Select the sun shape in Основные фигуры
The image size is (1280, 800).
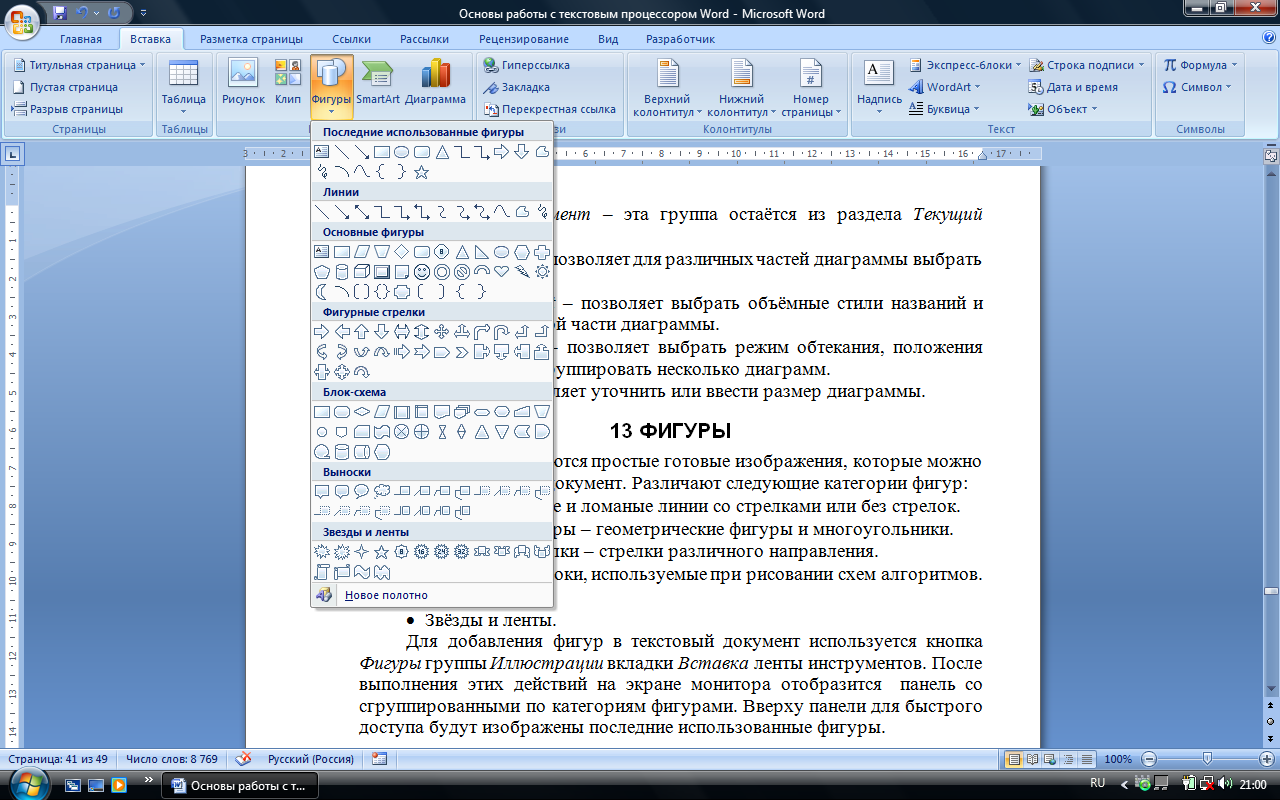pos(542,272)
